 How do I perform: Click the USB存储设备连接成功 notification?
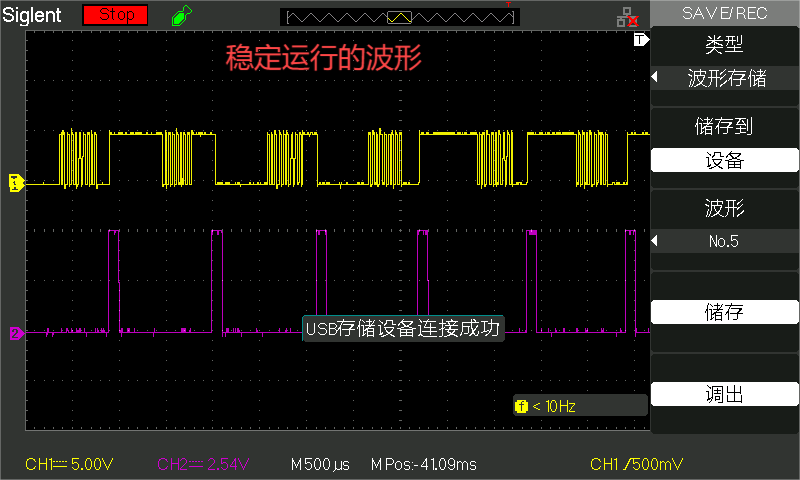click(x=403, y=329)
